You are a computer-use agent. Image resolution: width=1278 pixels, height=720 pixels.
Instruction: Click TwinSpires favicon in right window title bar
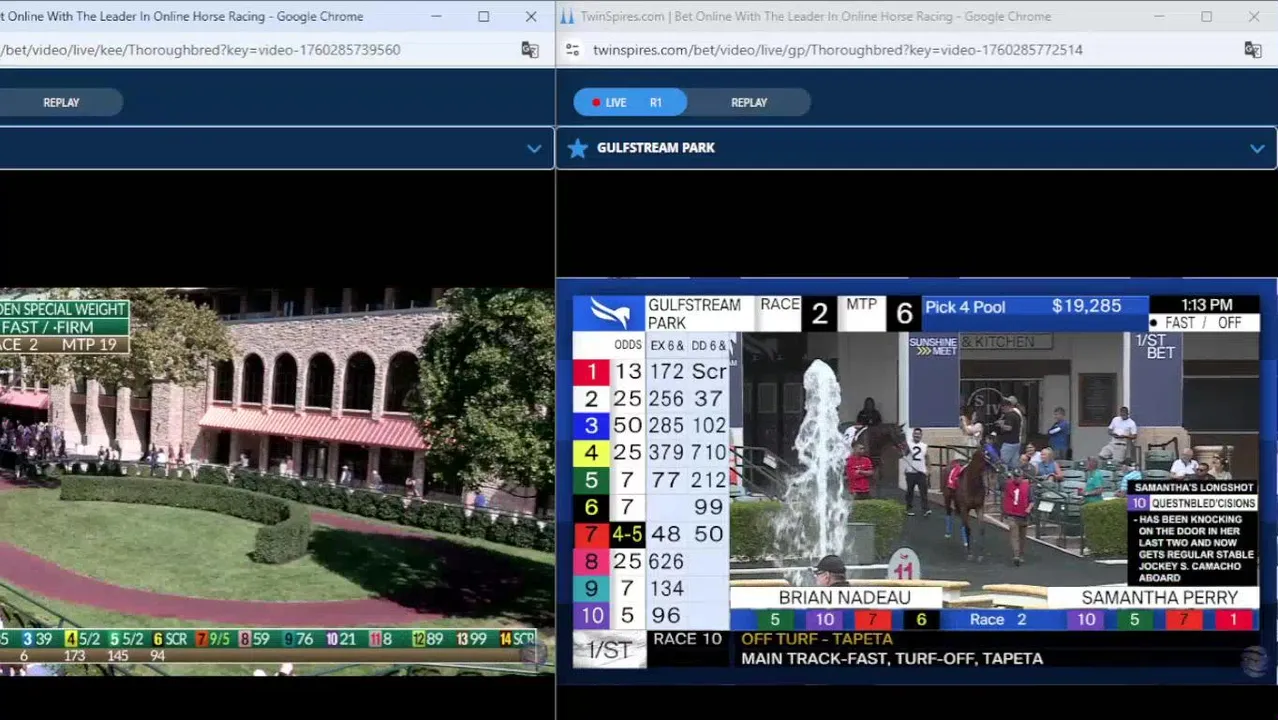567,16
